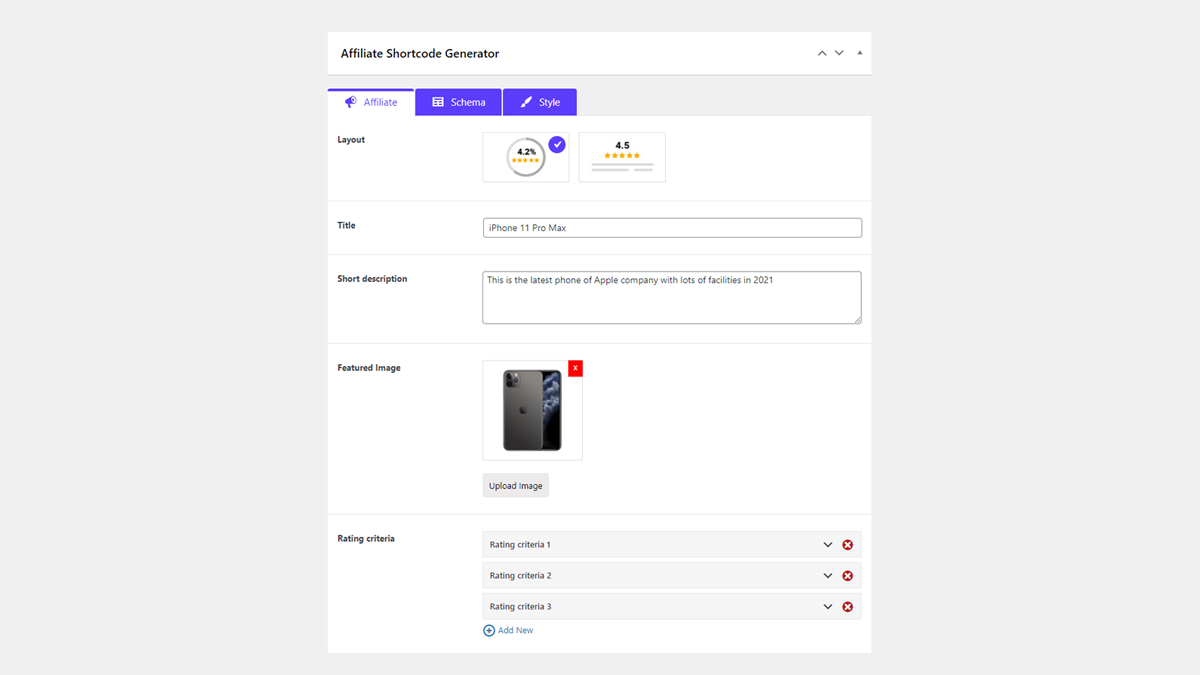
Task: Remove featured image with red X
Action: [x=575, y=368]
